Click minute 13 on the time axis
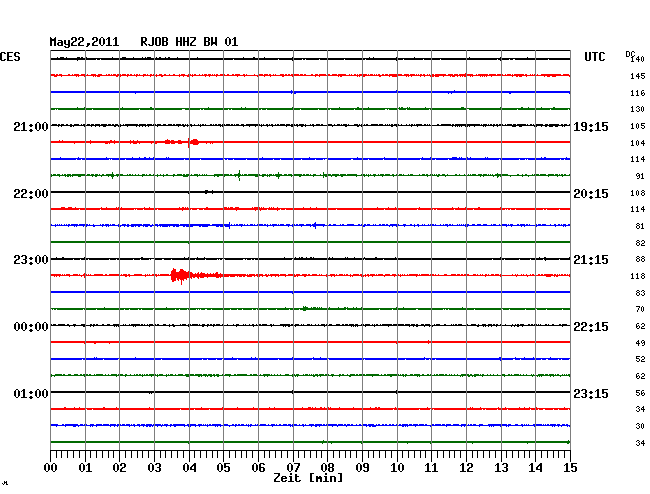Screen dimensions: 650x494 tap(501, 468)
